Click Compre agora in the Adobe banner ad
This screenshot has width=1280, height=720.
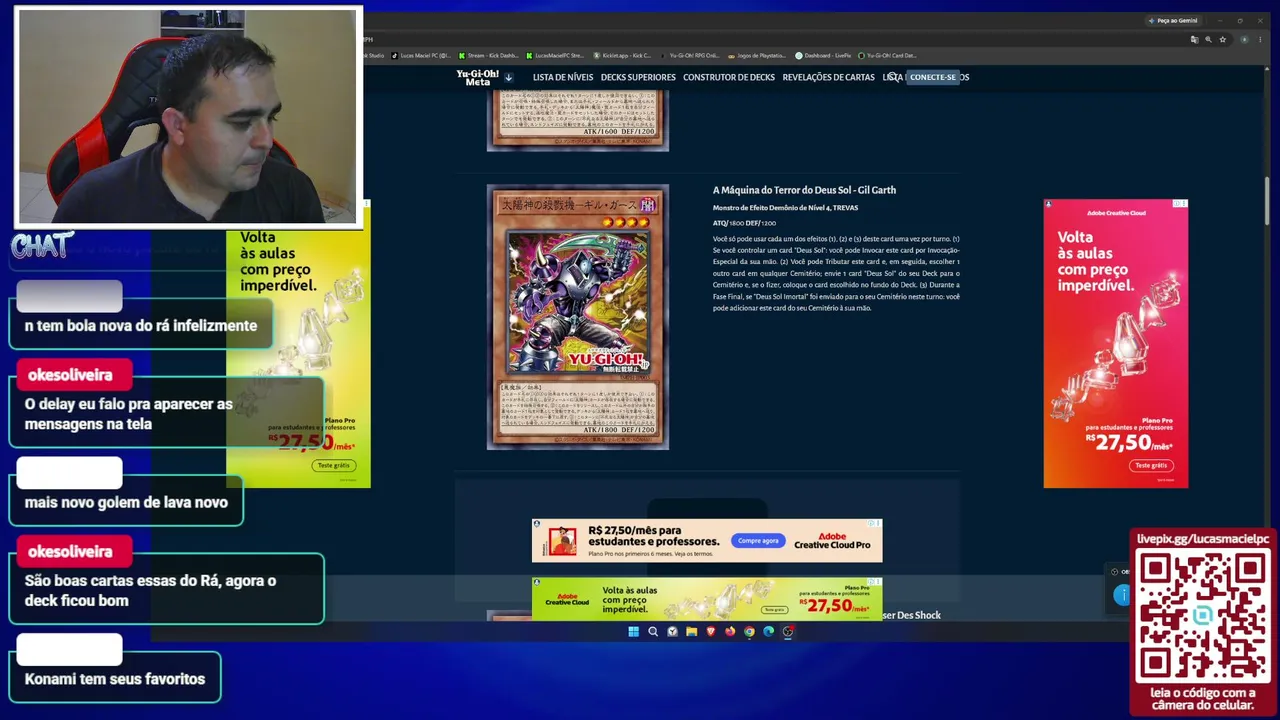(758, 541)
